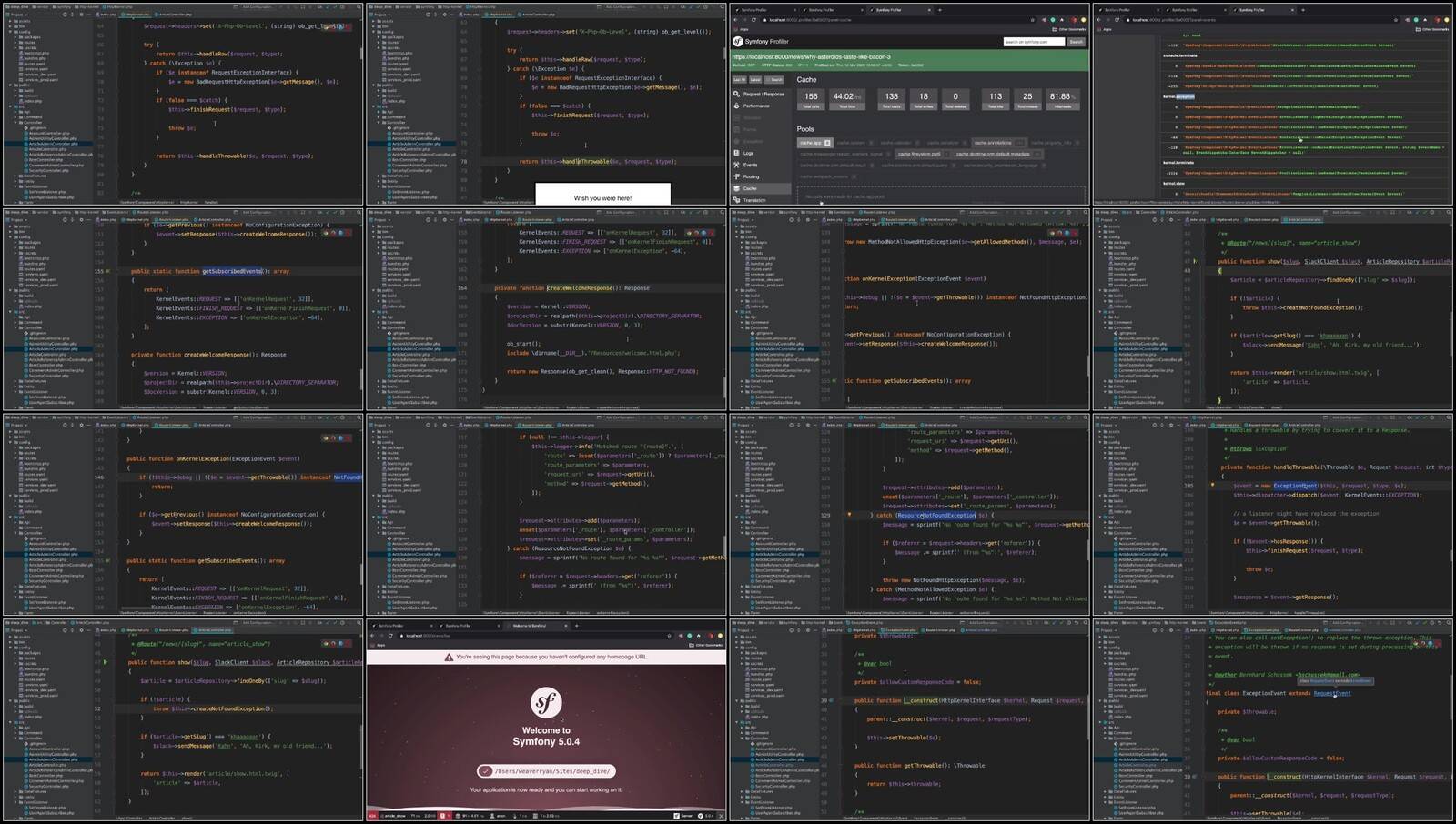The width and height of the screenshot is (1456, 824).
Task: Click the 81.88 % hits metric
Action: click(x=1062, y=99)
